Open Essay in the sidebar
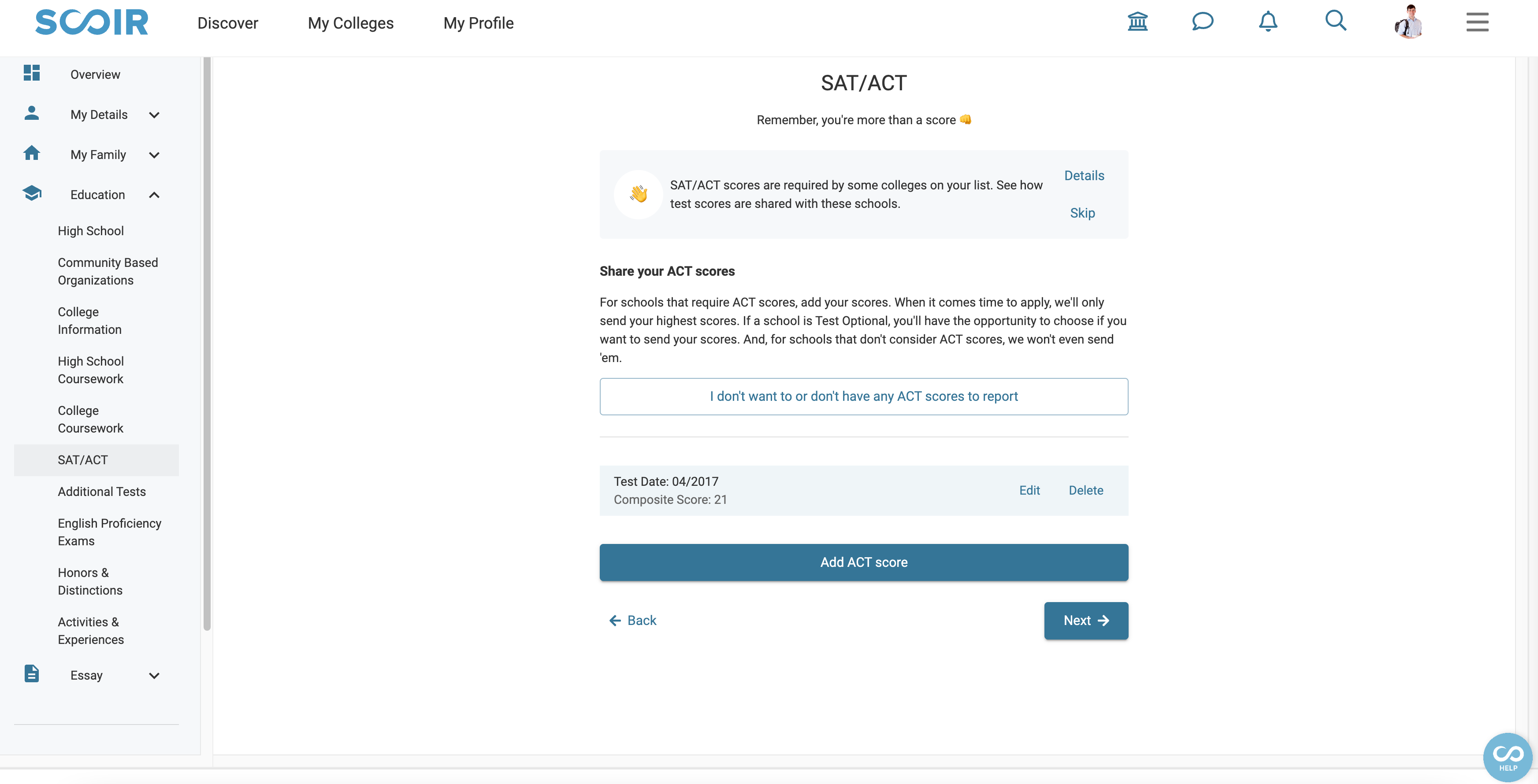The image size is (1538, 784). 86,675
